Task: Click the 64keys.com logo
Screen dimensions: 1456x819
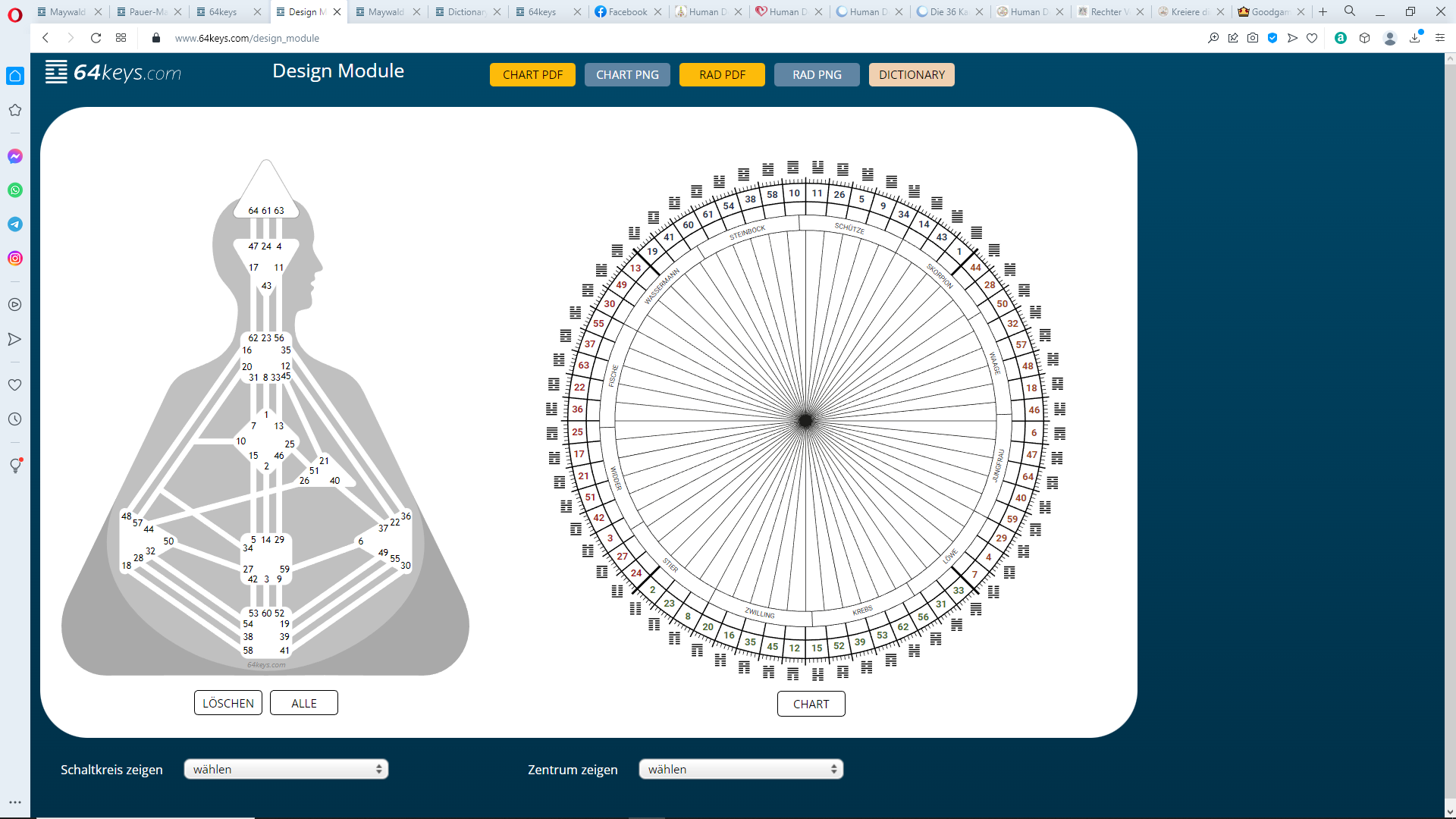Action: click(x=114, y=73)
